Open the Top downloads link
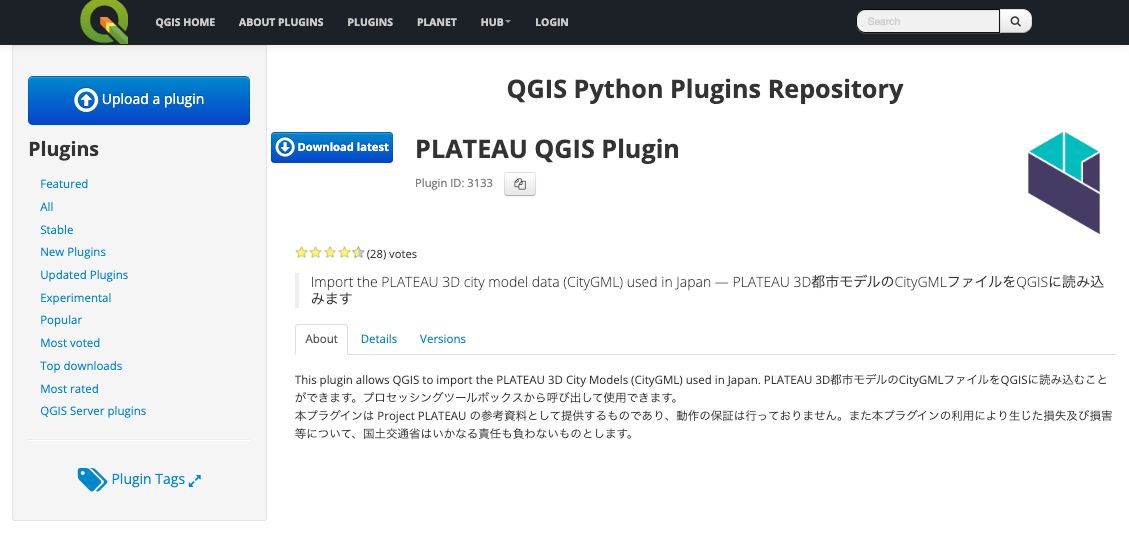Image resolution: width=1129 pixels, height=535 pixels. pyautogui.click(x=81, y=366)
